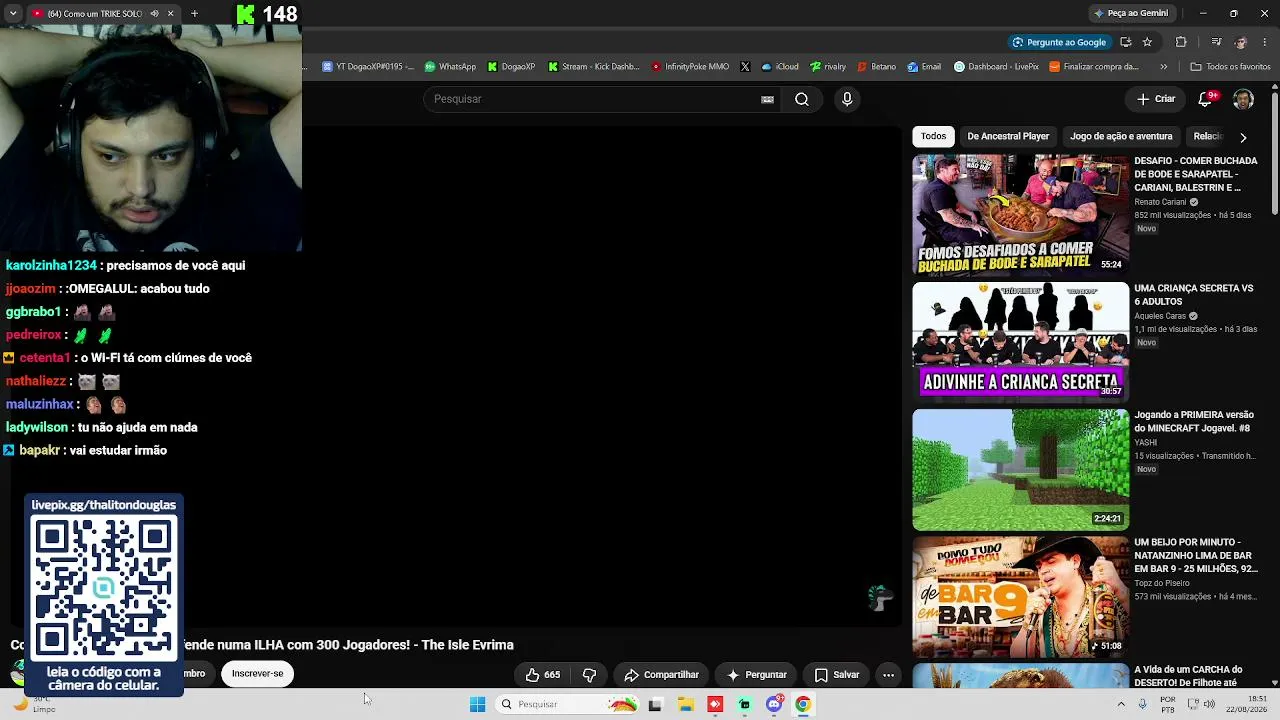Select the Todos filter chip
This screenshot has width=1280, height=720.
tap(933, 136)
